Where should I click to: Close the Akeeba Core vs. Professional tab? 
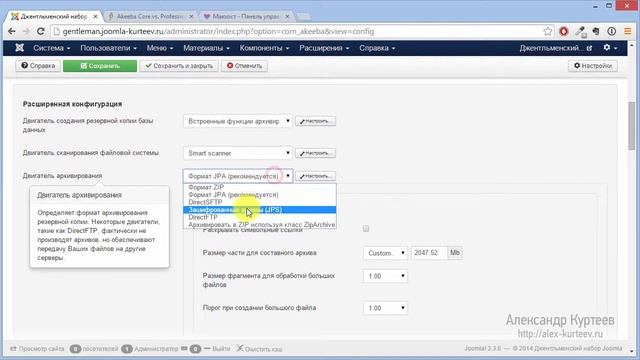pyautogui.click(x=191, y=16)
